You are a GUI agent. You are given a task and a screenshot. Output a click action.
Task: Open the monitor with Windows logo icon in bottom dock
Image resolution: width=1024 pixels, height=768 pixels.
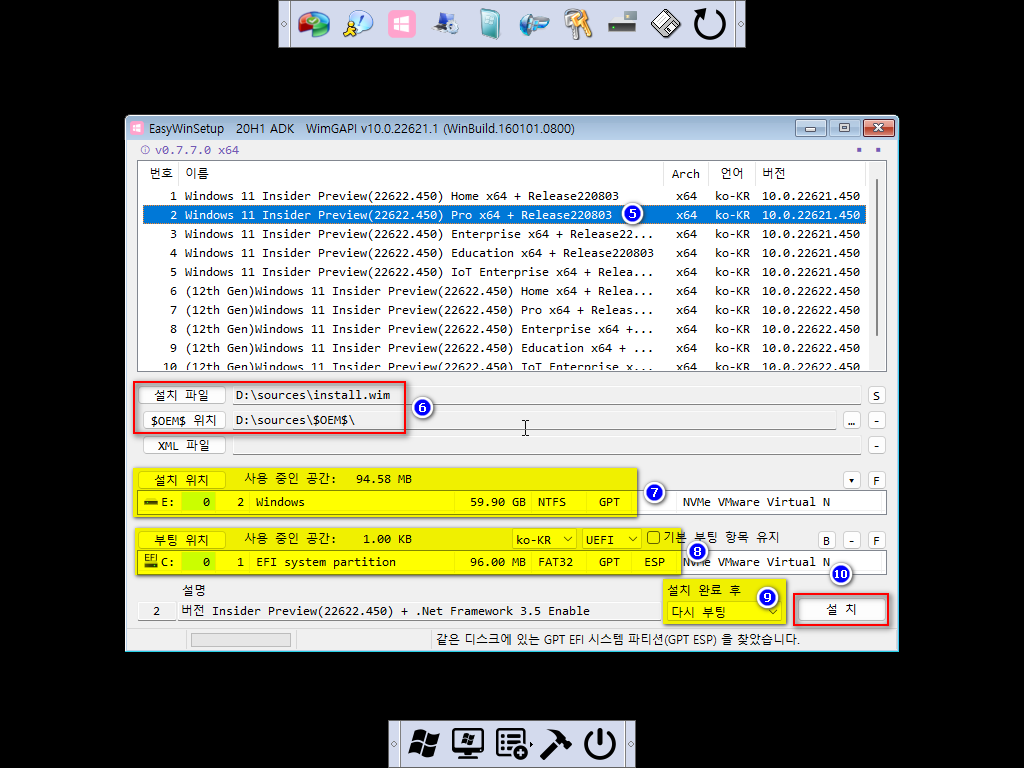(x=468, y=743)
